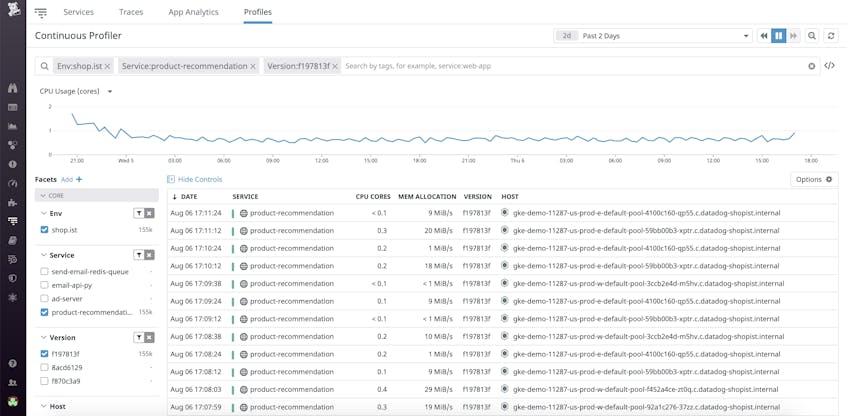
Task: Remove the Env:shop.ist filter tag
Action: tap(107, 66)
